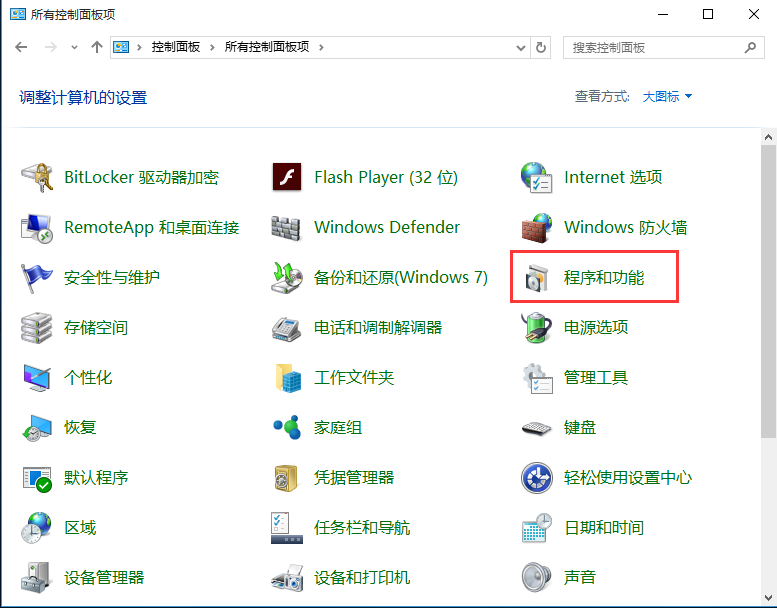
Task: Open the 设备管理器 icon
Action: (x=36, y=578)
